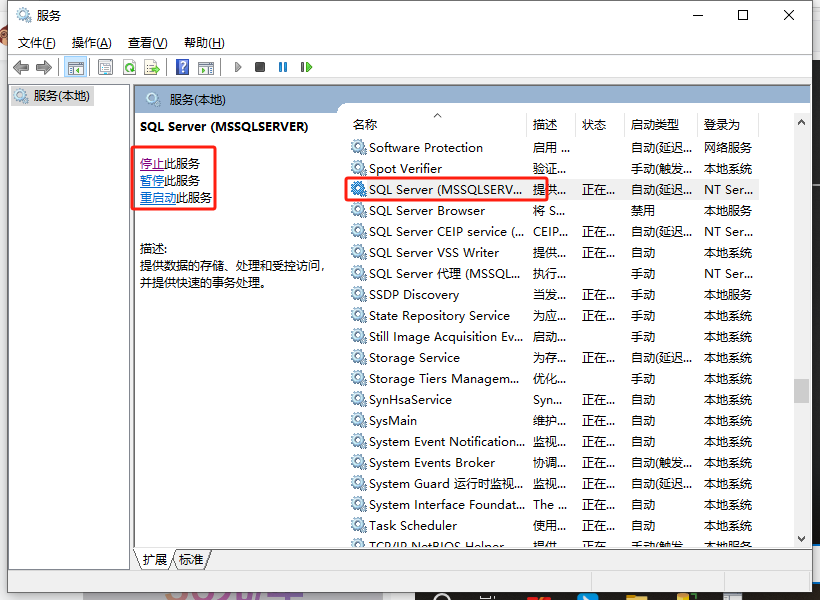
Task: Sort by the 名称 column header
Action: click(437, 124)
